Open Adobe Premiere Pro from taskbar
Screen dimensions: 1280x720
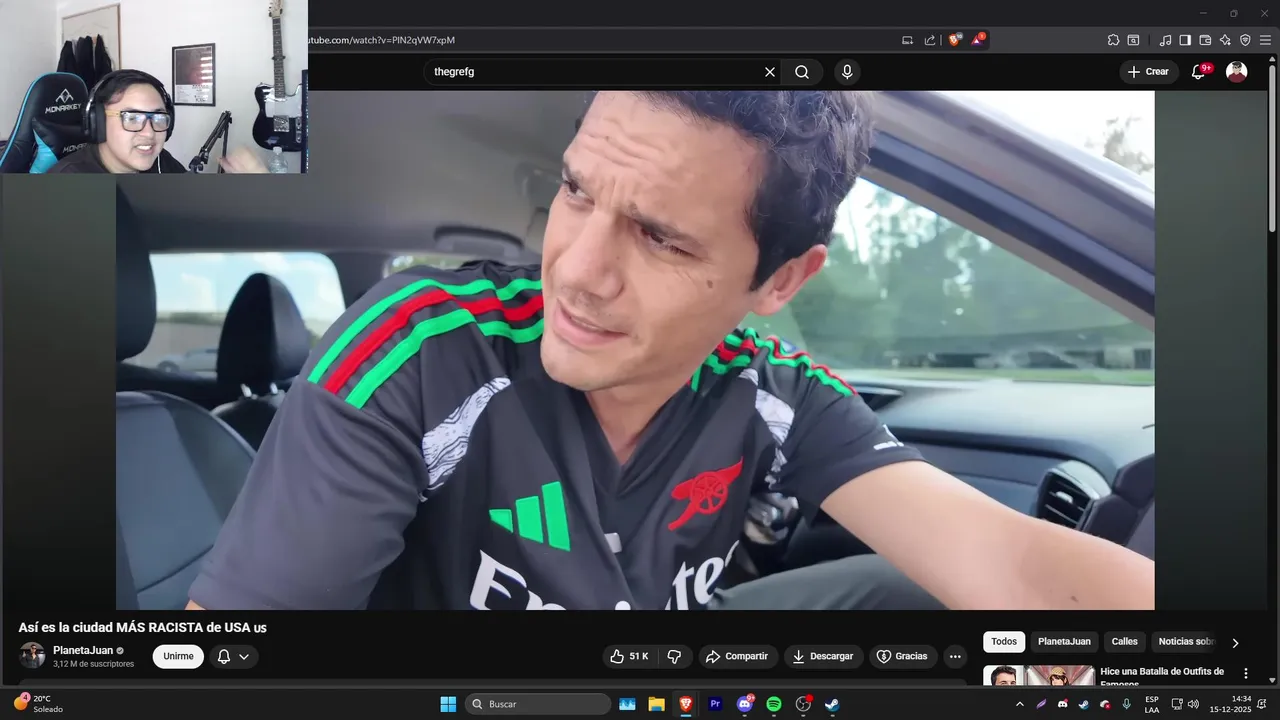pyautogui.click(x=715, y=704)
